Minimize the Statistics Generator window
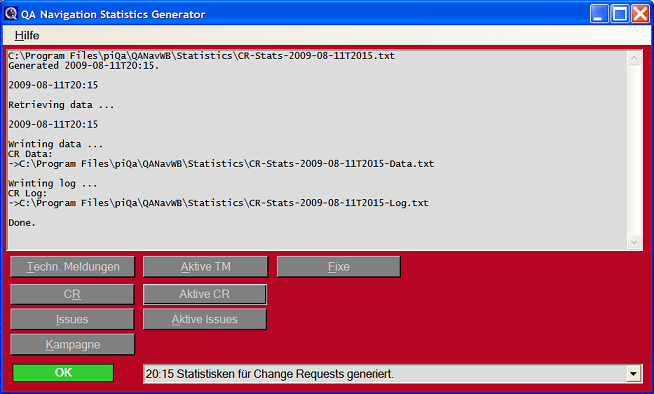This screenshot has width=654, height=394. pos(599,14)
